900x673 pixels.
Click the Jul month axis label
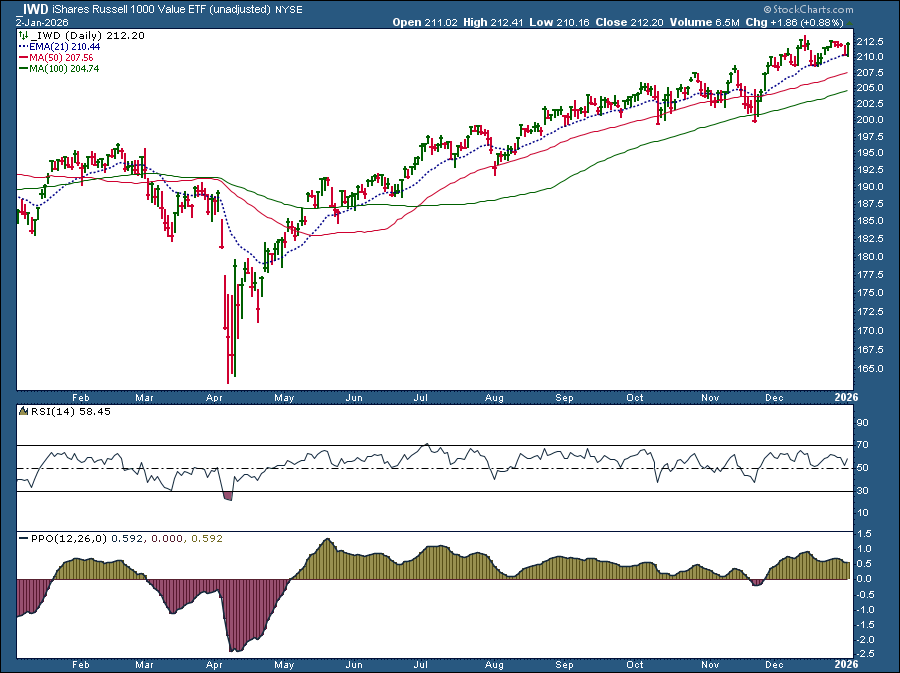420,397
